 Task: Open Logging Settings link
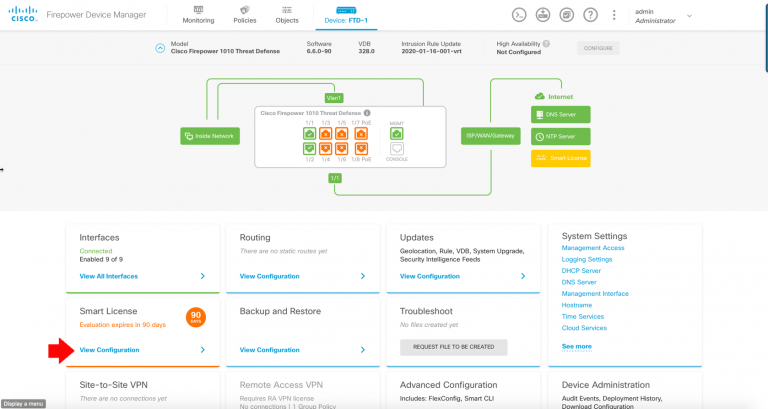click(x=587, y=259)
